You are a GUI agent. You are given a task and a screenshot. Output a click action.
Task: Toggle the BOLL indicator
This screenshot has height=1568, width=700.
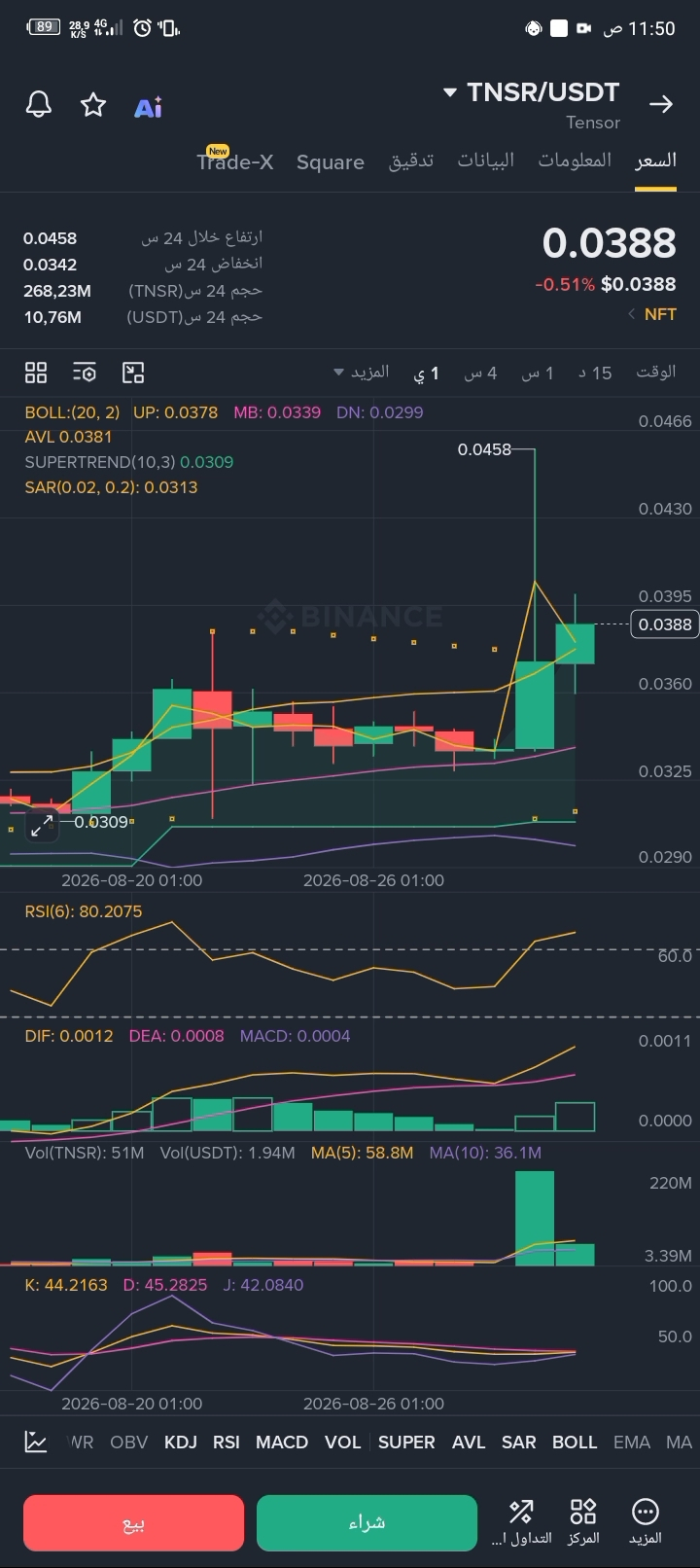point(575,1442)
